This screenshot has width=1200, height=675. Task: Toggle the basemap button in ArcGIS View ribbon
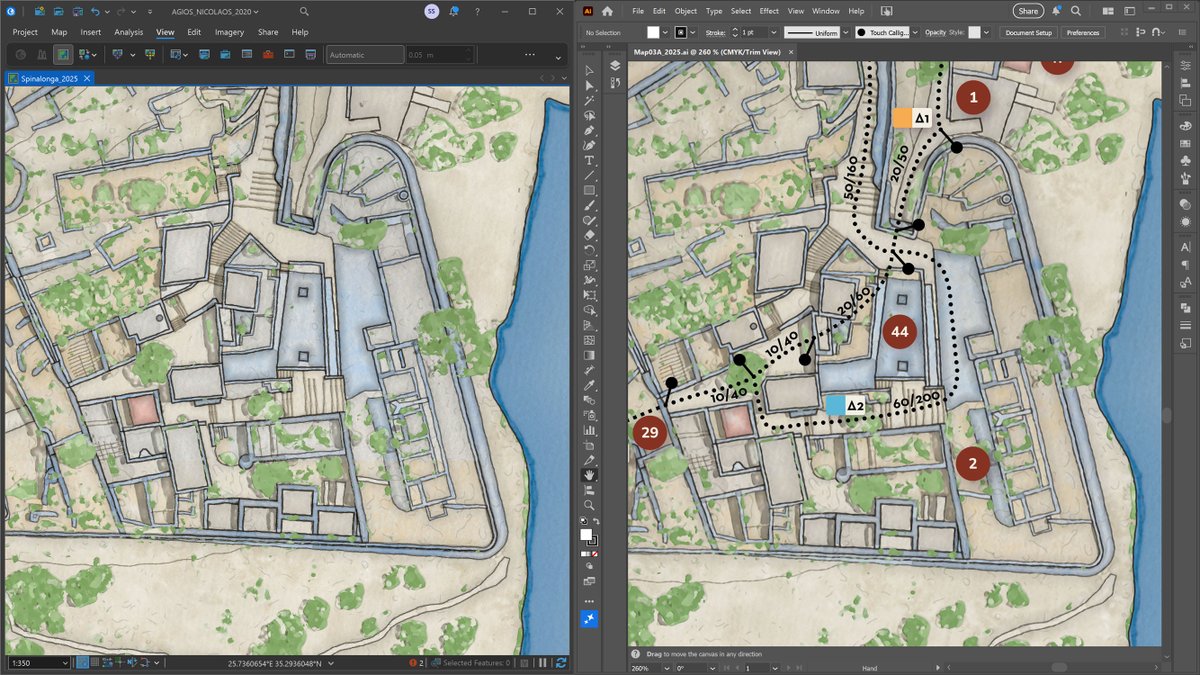(62, 55)
